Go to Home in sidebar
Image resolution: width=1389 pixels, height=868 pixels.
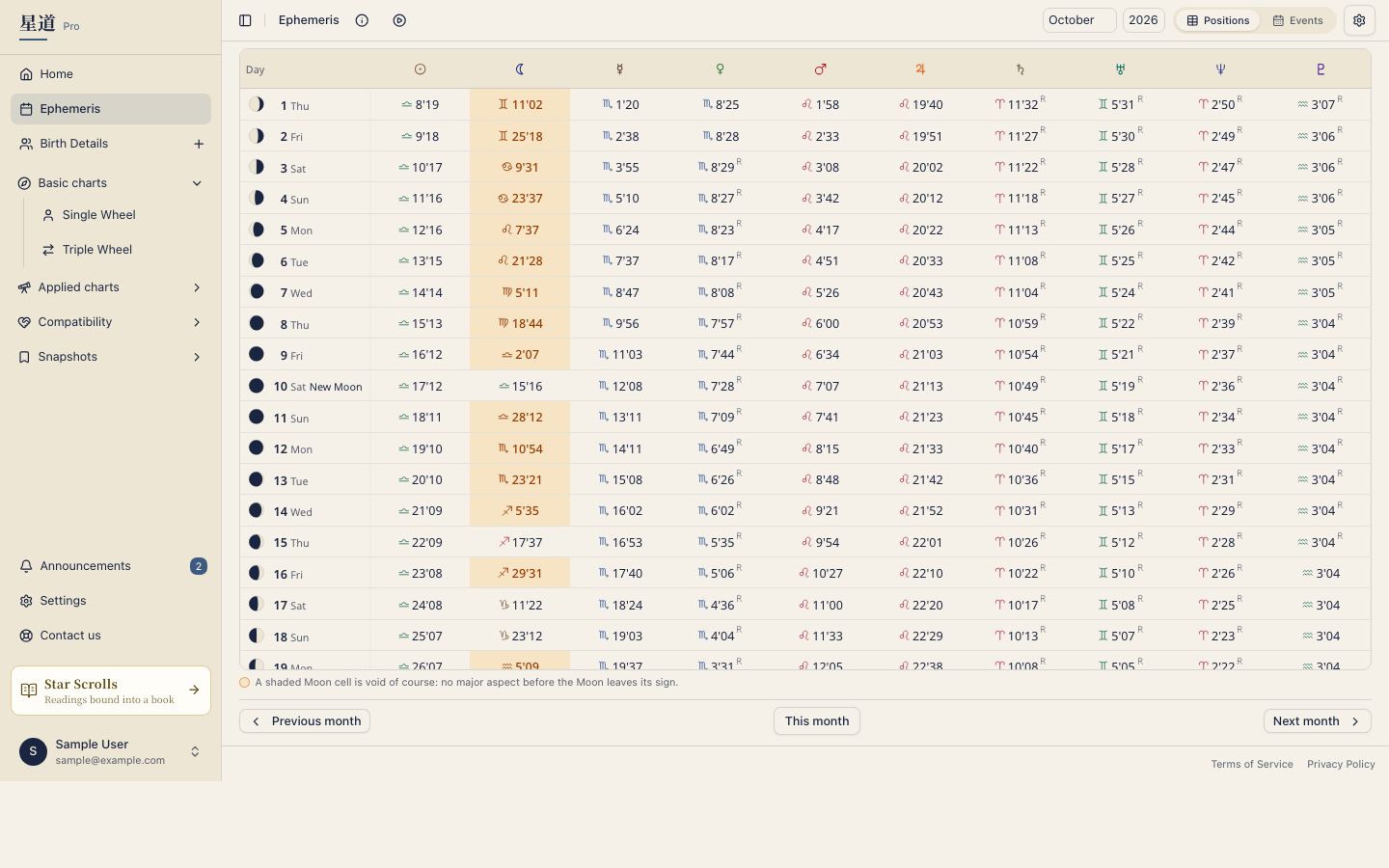(x=111, y=74)
